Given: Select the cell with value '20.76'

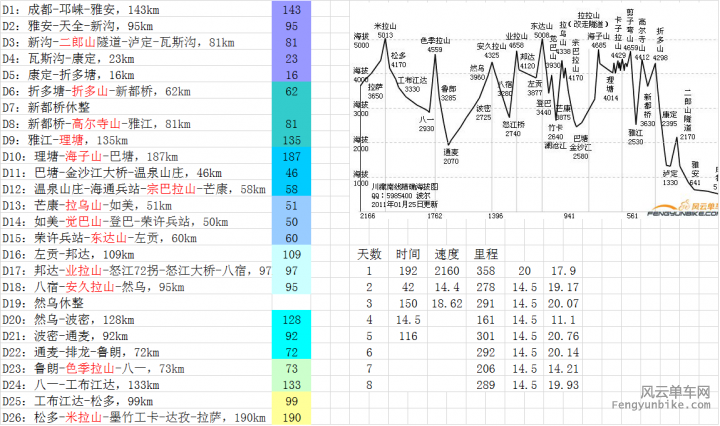Looking at the screenshot, I should coord(563,335).
